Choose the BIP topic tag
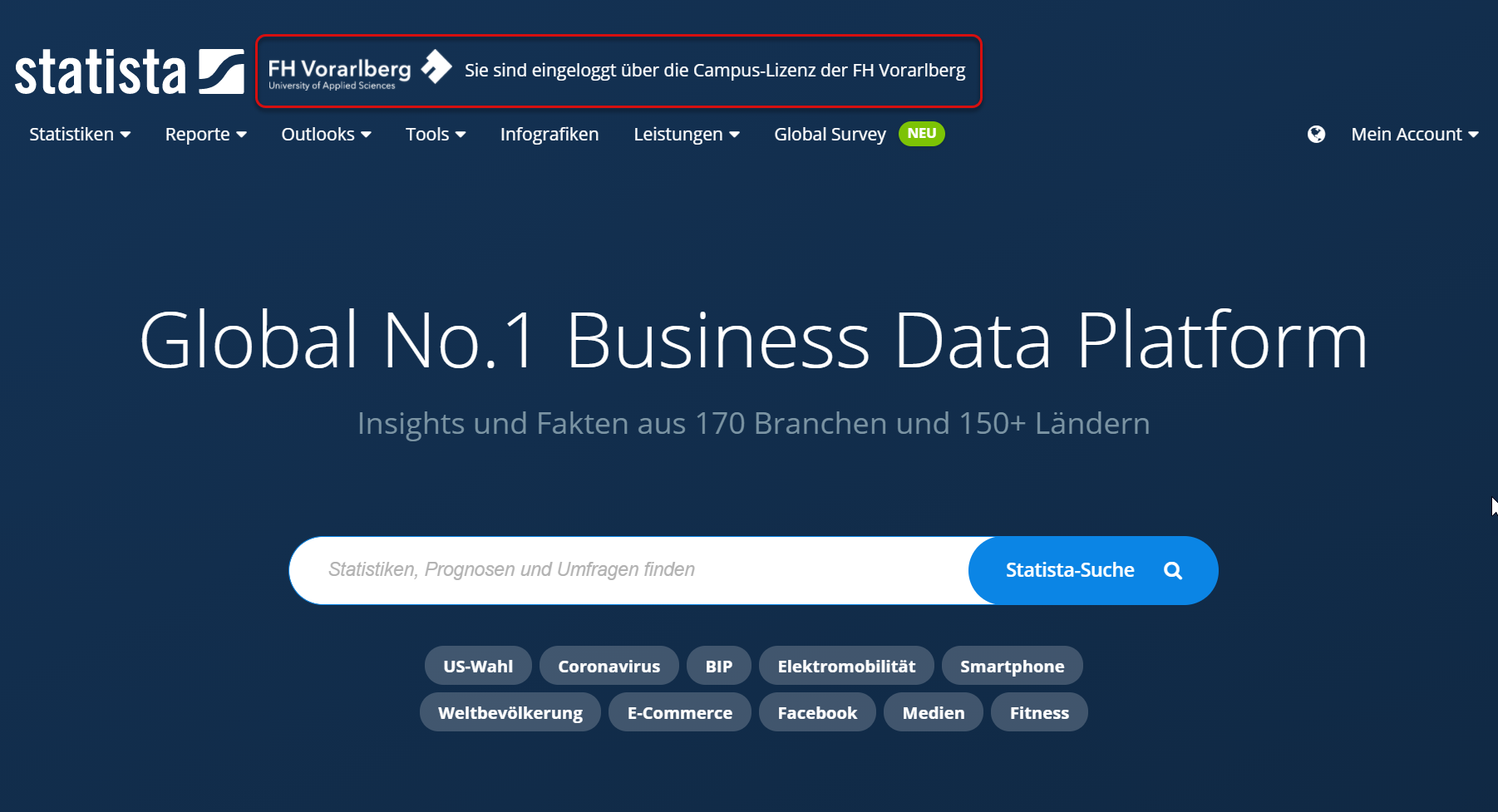The image size is (1498, 812). [719, 666]
